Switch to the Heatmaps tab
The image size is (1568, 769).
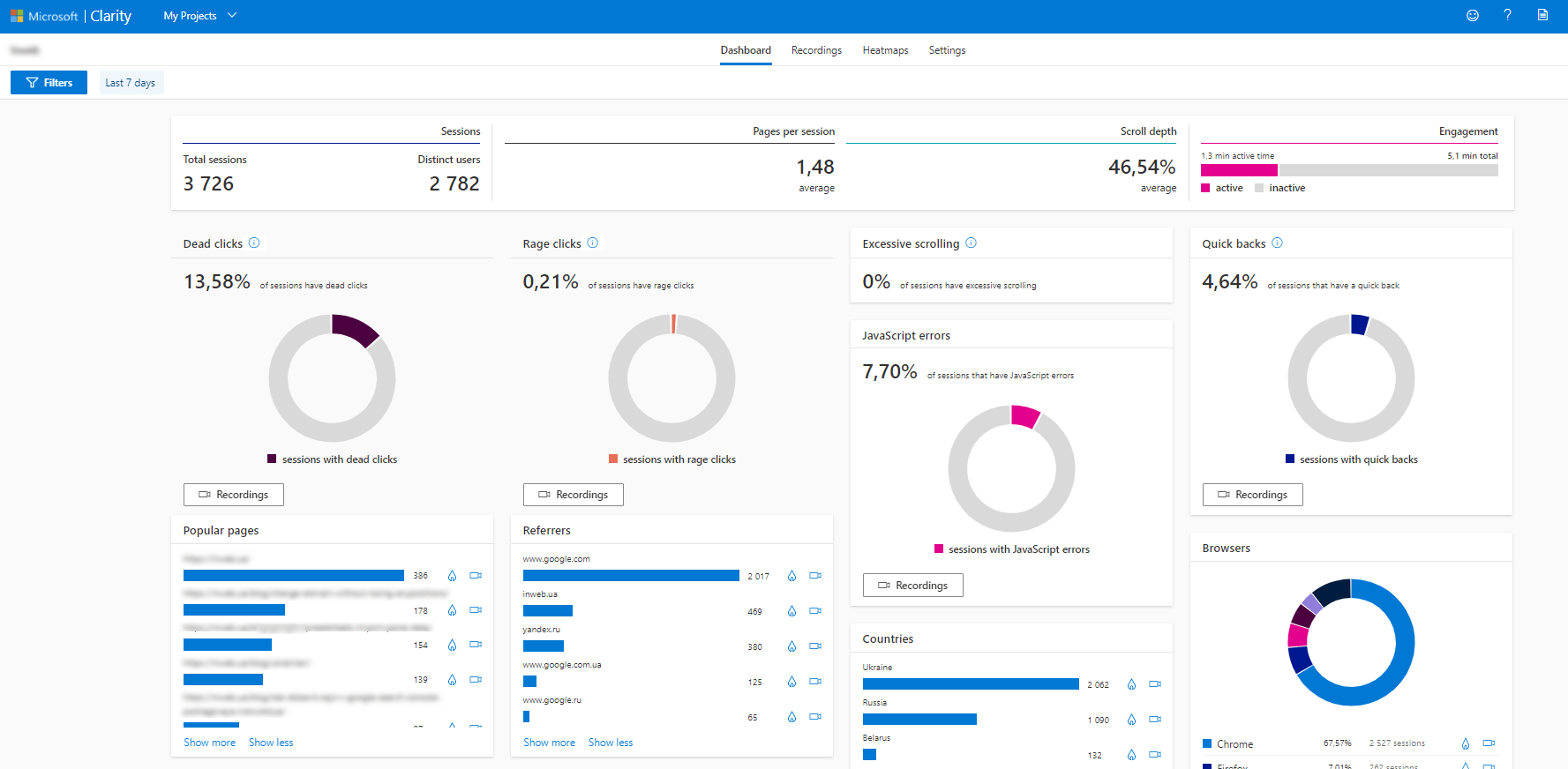tap(885, 50)
